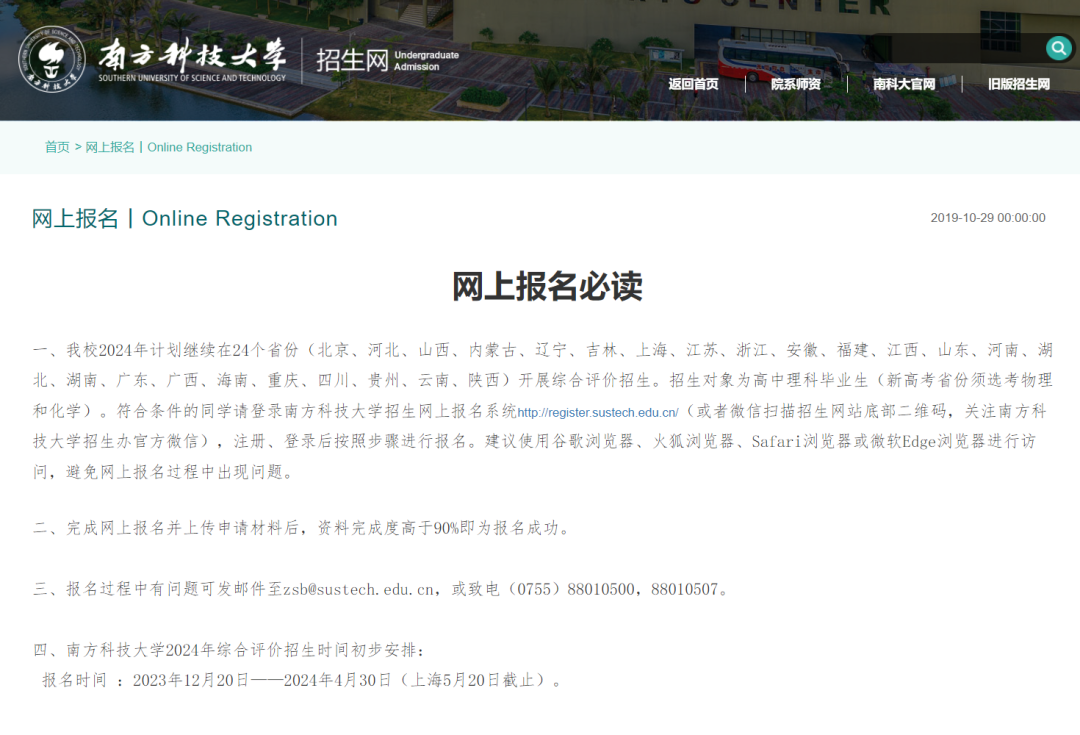Click the line 四、南方科技大学2024年综合评价招生时间初步安排
The width and height of the screenshot is (1080, 735).
pyautogui.click(x=229, y=650)
